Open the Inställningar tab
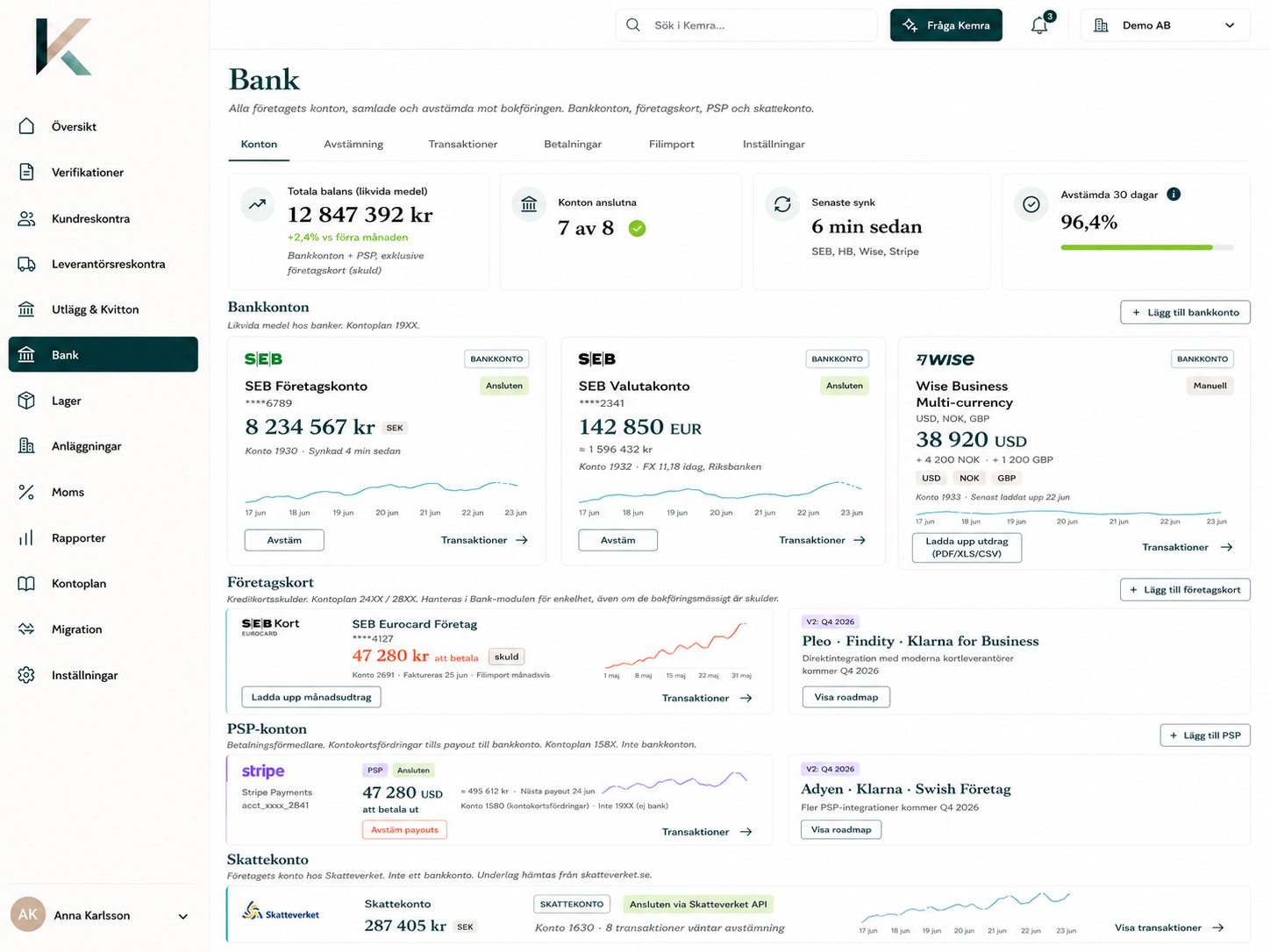Screen dimensions: 1270x952 pyautogui.click(x=774, y=144)
